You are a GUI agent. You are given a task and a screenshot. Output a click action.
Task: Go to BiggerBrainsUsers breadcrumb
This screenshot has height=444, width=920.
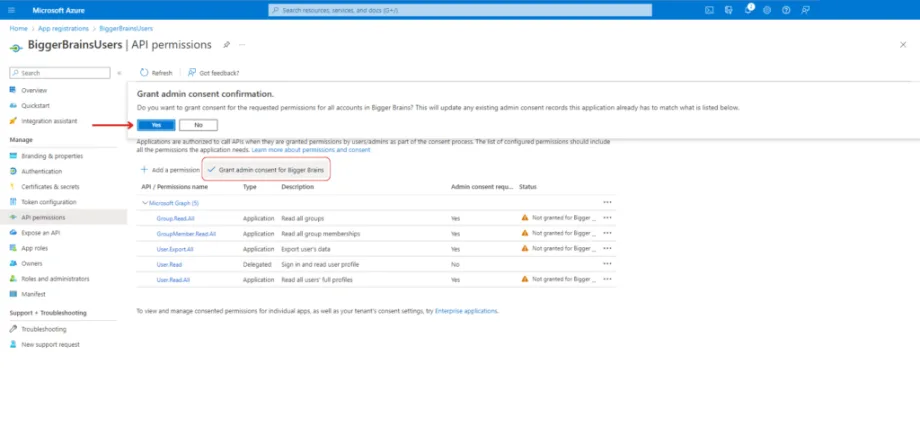click(x=126, y=28)
